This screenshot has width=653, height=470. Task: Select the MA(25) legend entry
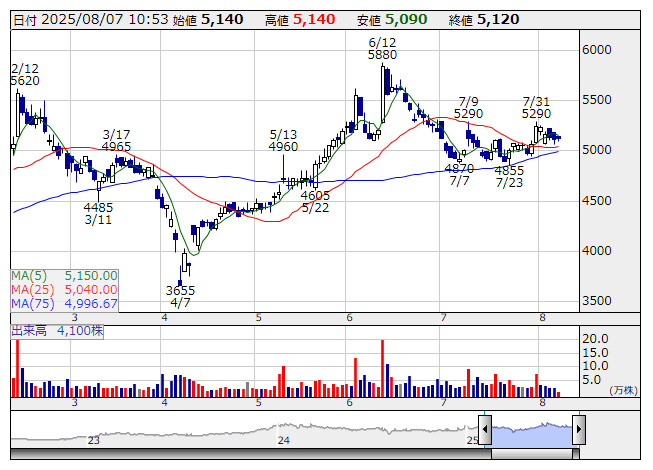(x=65, y=289)
